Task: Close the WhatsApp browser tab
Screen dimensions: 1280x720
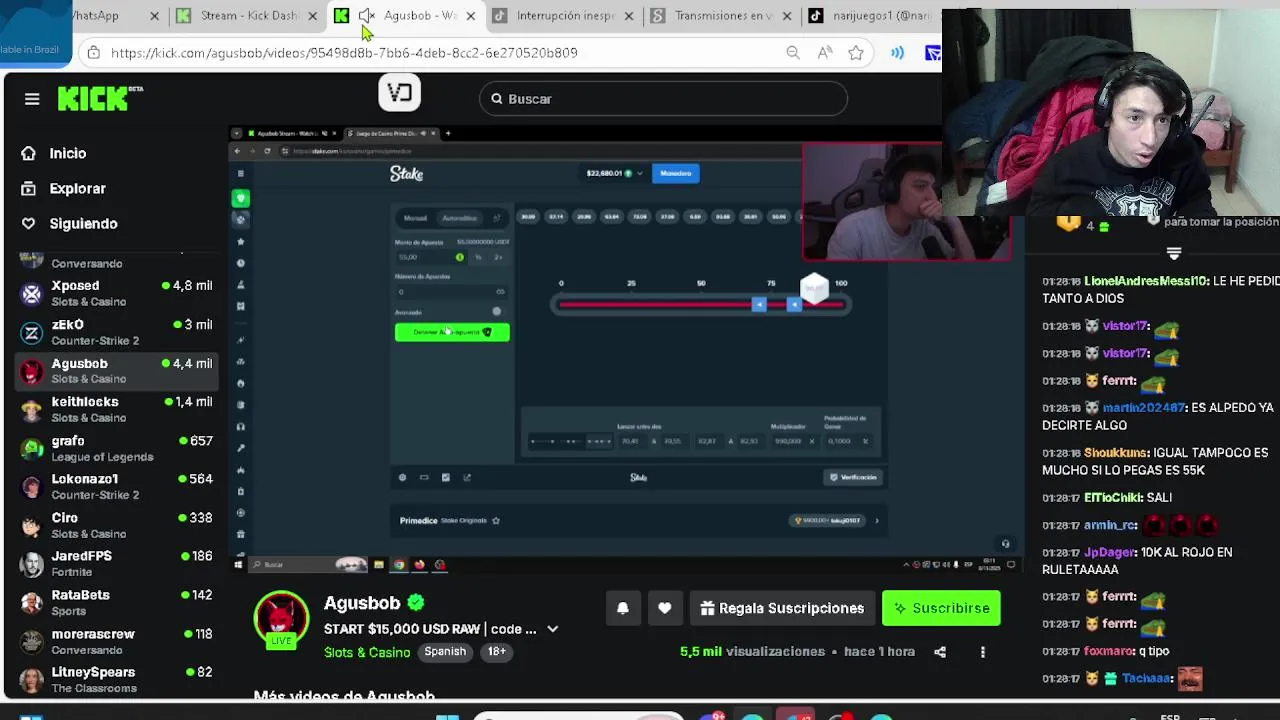Action: (154, 16)
